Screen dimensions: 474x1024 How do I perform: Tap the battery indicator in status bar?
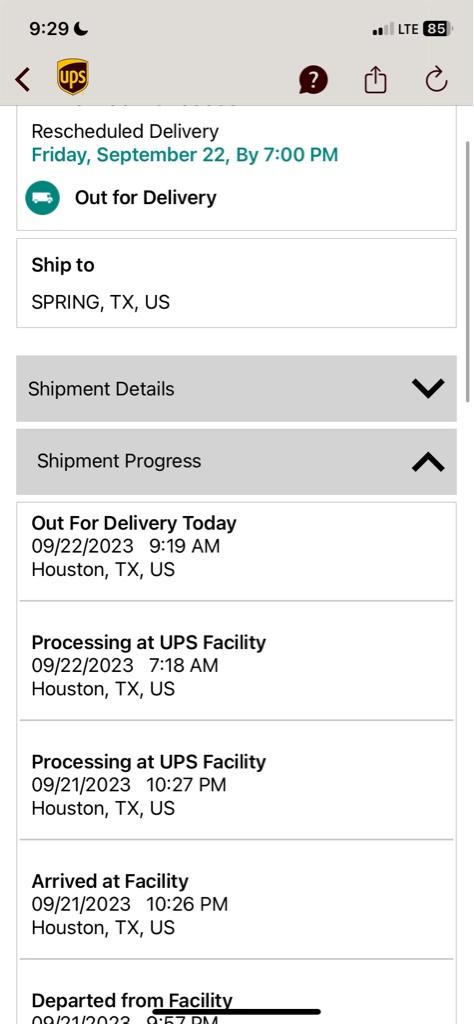click(x=436, y=29)
